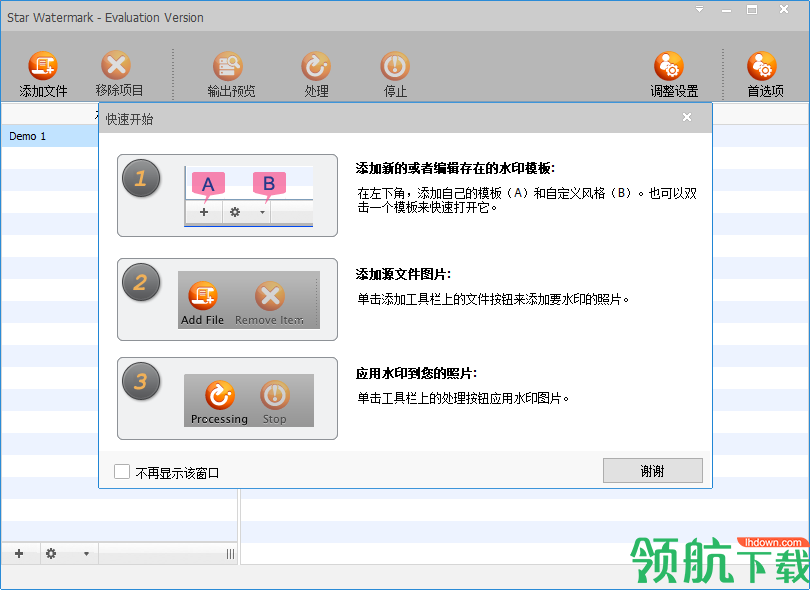Click heading 应用水印到您的照片

pos(416,373)
